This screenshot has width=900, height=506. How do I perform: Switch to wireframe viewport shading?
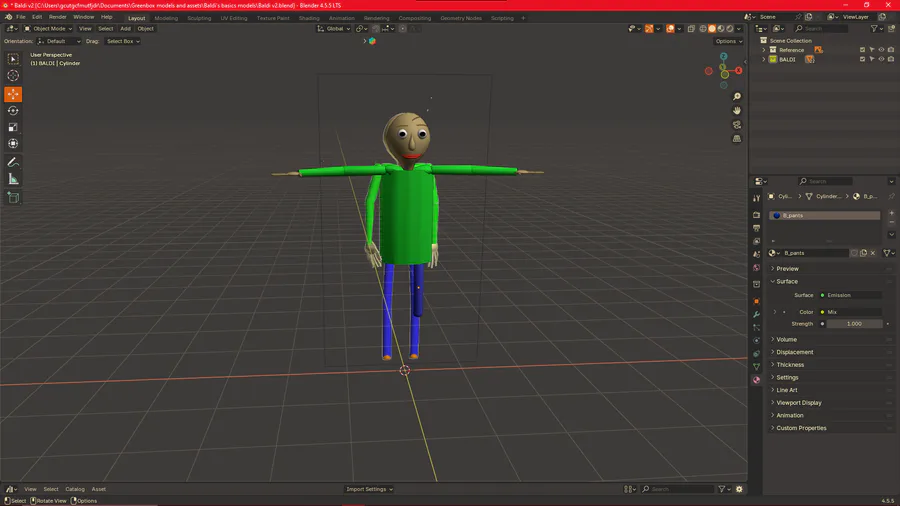(x=703, y=29)
